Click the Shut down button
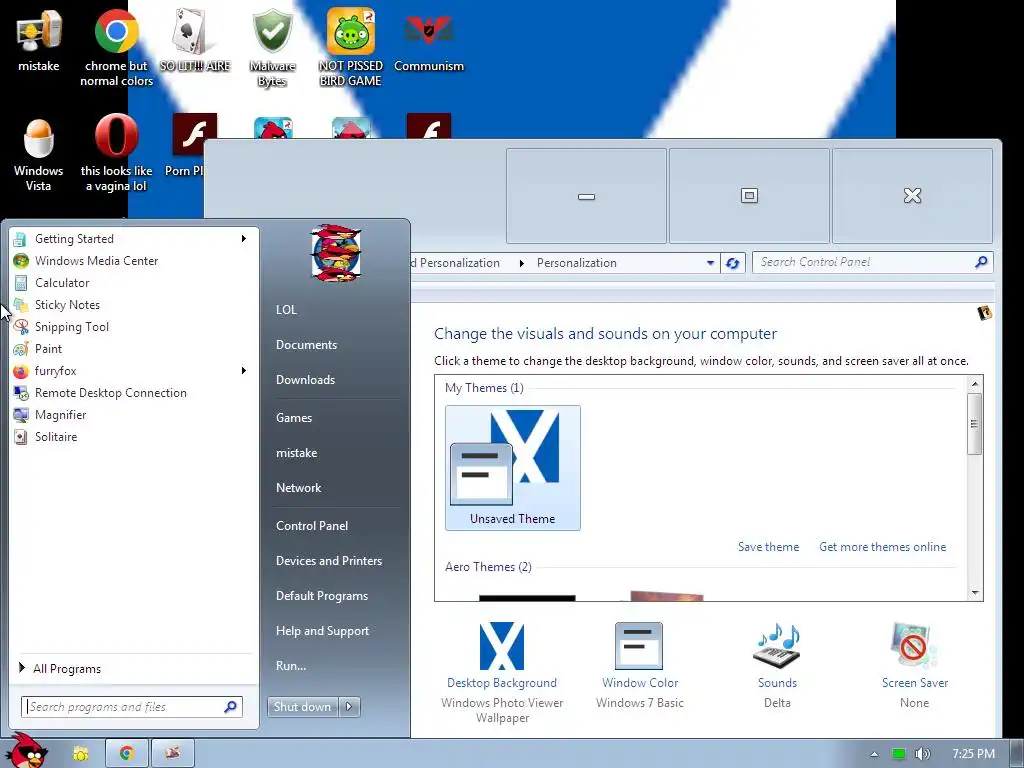Screen dimensions: 1024x768 (302, 707)
